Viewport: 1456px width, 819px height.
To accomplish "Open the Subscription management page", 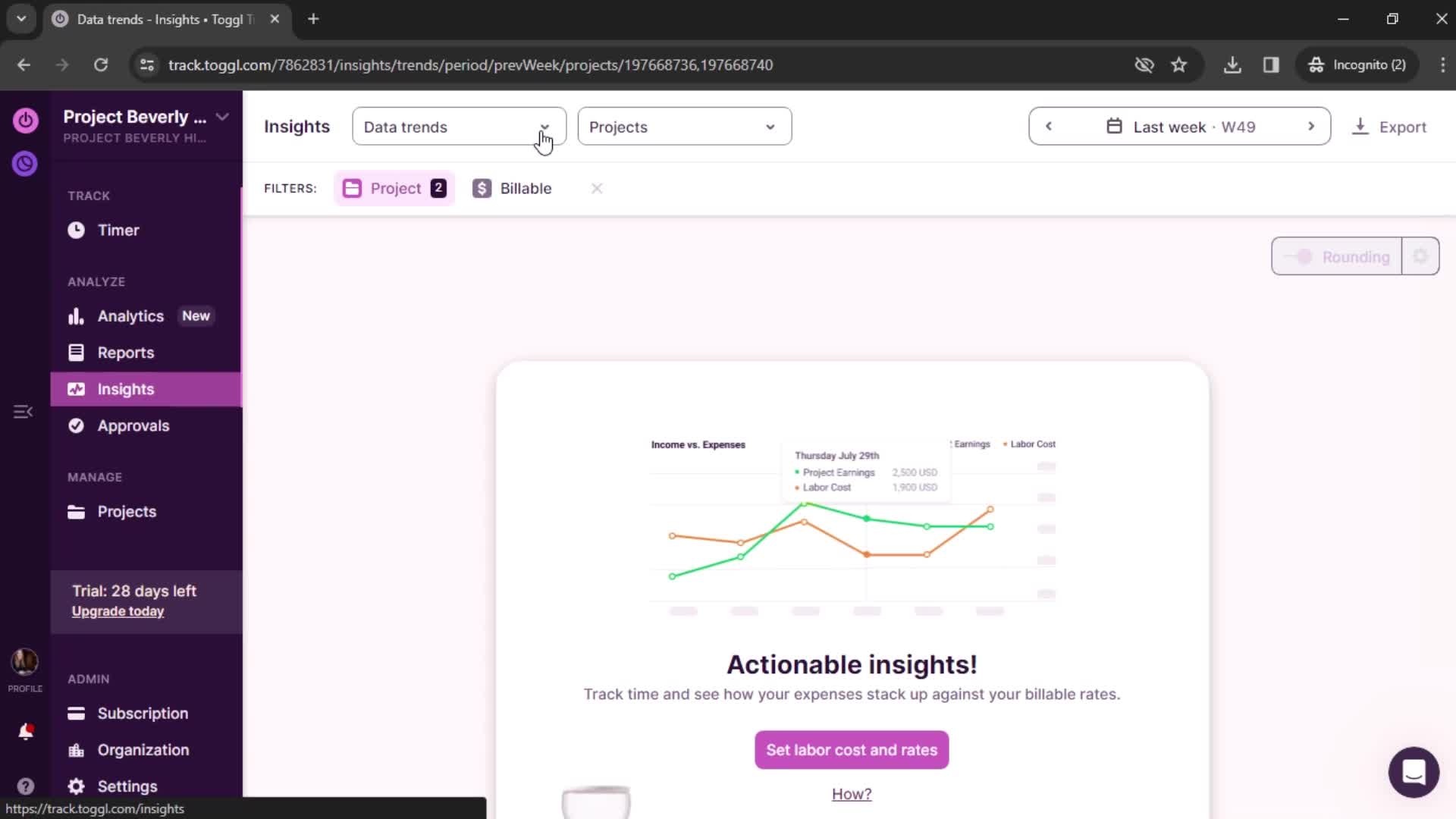I will click(142, 713).
